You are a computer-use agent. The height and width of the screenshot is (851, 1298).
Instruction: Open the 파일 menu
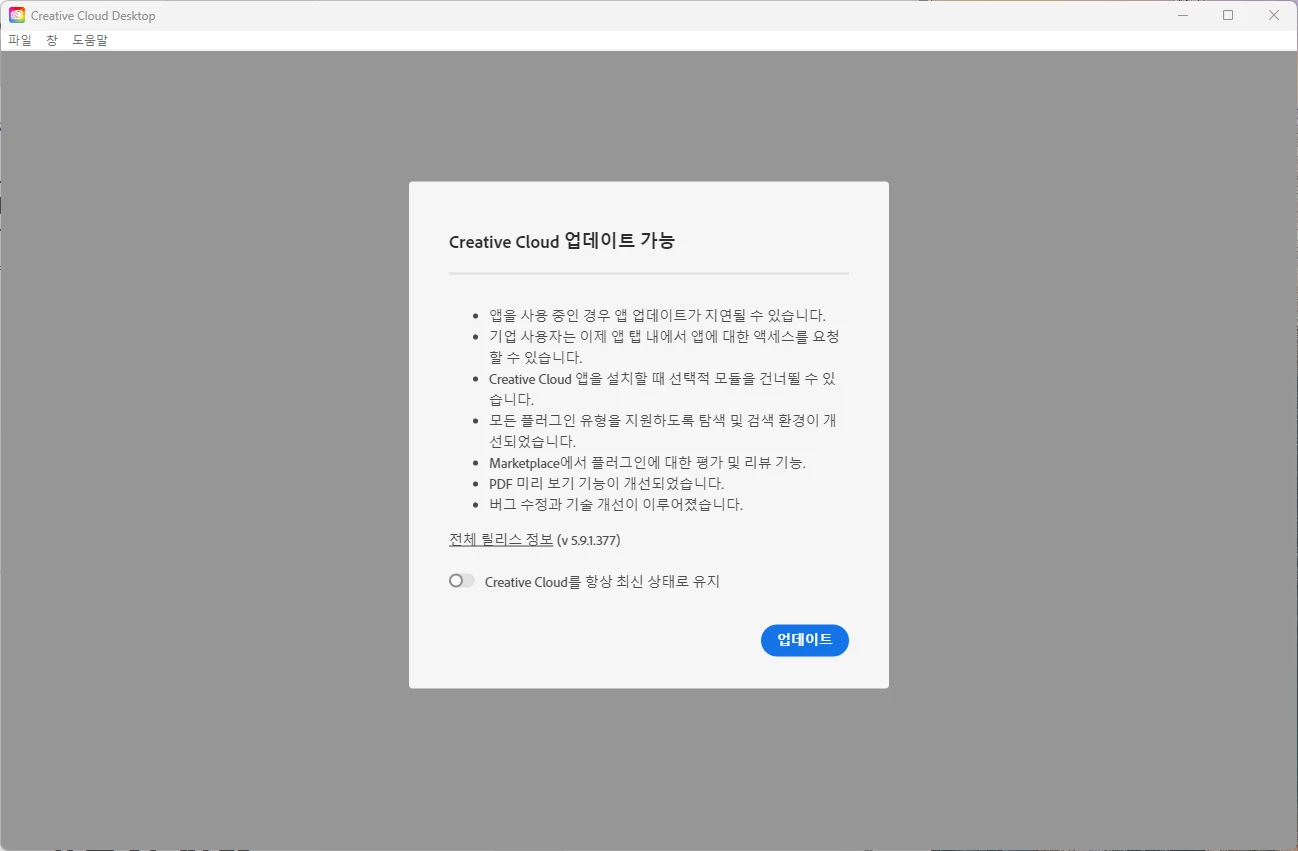[20, 40]
